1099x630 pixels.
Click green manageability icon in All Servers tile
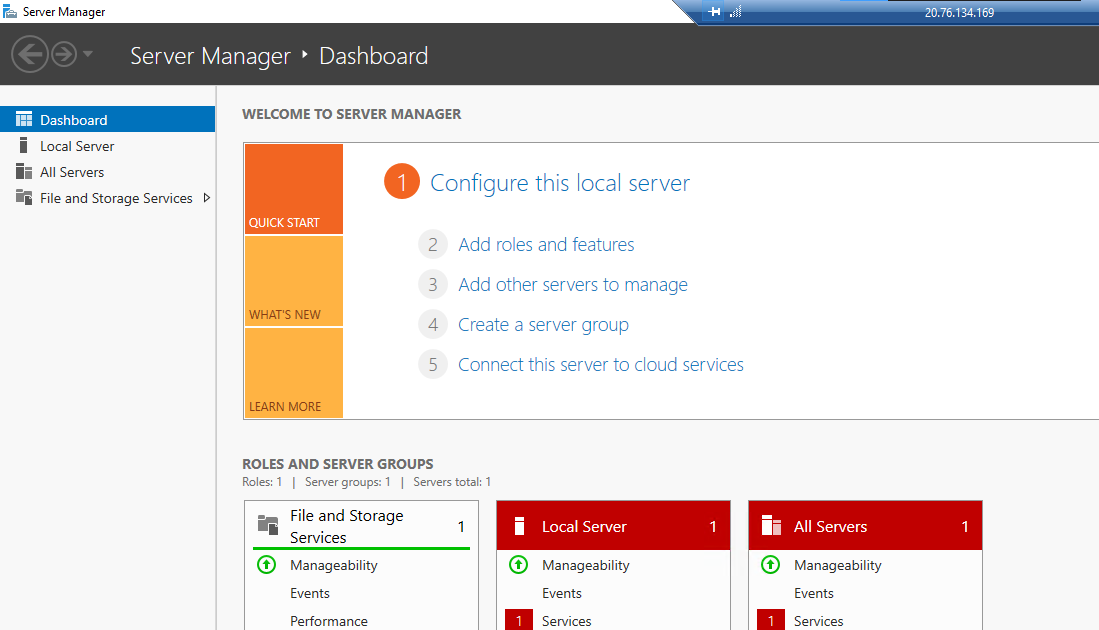tap(770, 564)
